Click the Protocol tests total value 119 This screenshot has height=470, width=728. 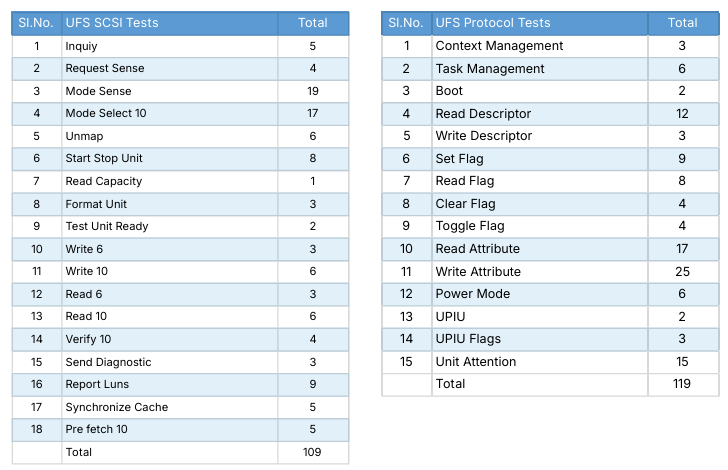coord(682,384)
